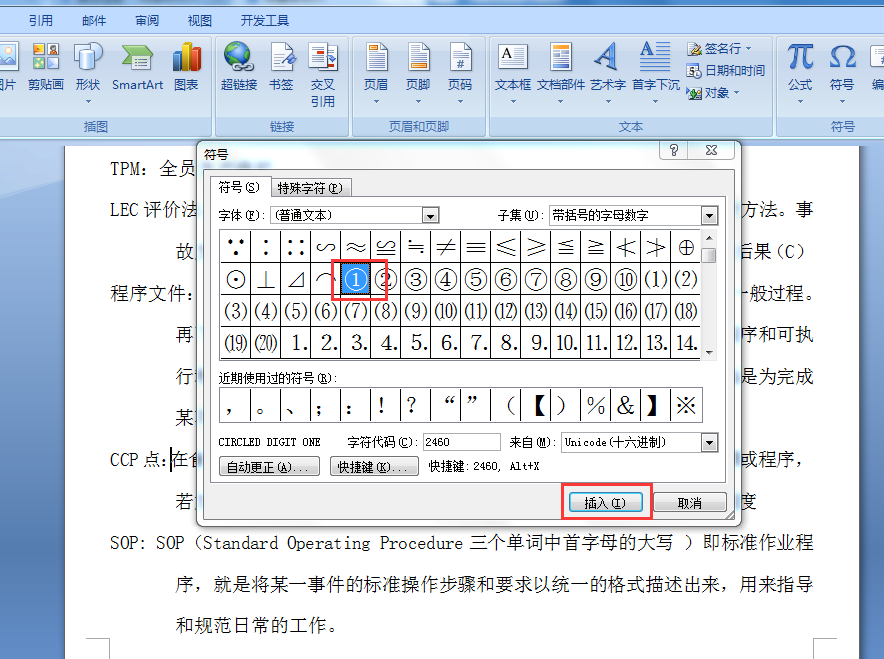Viewport: 884px width, 659px height.
Task: Insert a SmartArt graphic
Action: [138, 67]
